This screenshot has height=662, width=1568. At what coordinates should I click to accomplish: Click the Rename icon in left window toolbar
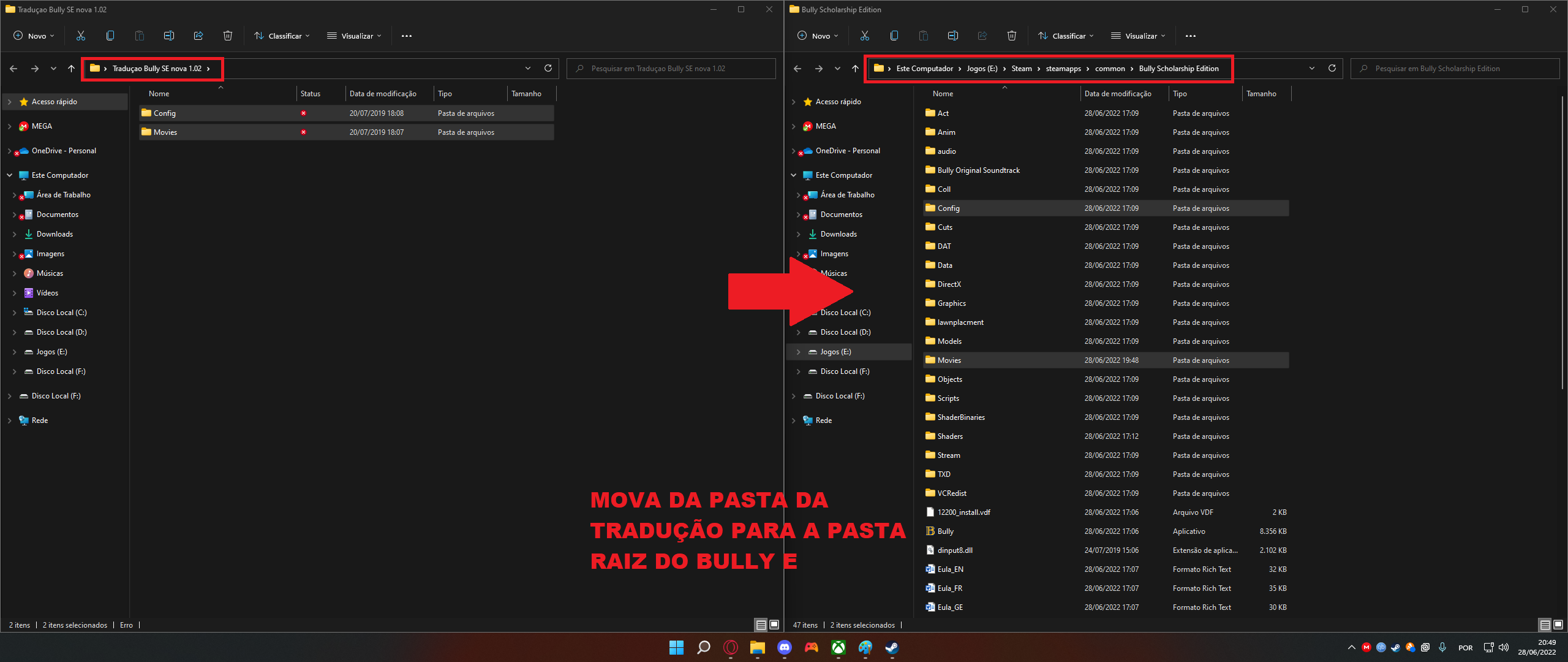168,36
